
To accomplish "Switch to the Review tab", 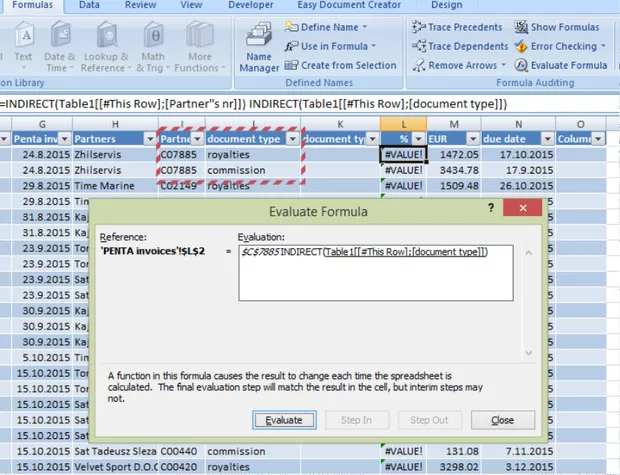I will point(140,5).
